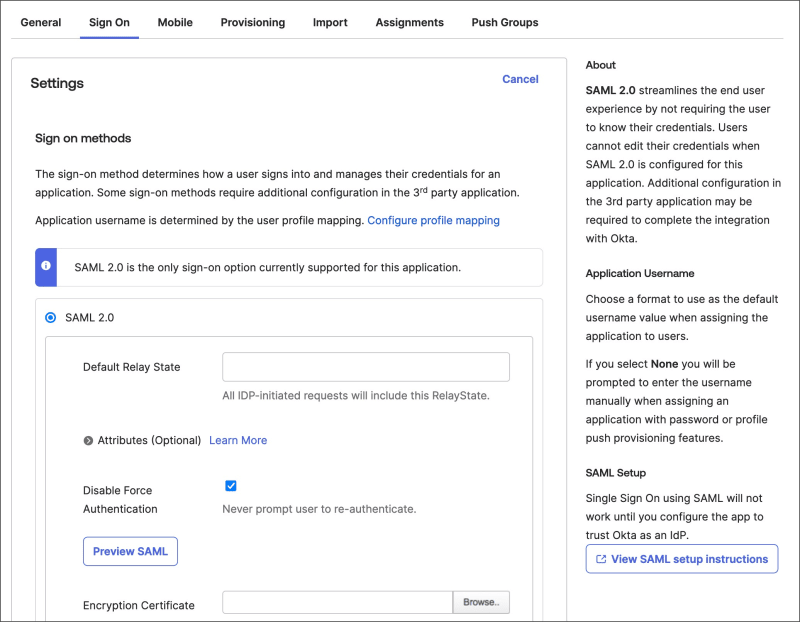Screen dimensions: 800x622
Task: Switch to the Mobile tab
Action: tap(175, 22)
